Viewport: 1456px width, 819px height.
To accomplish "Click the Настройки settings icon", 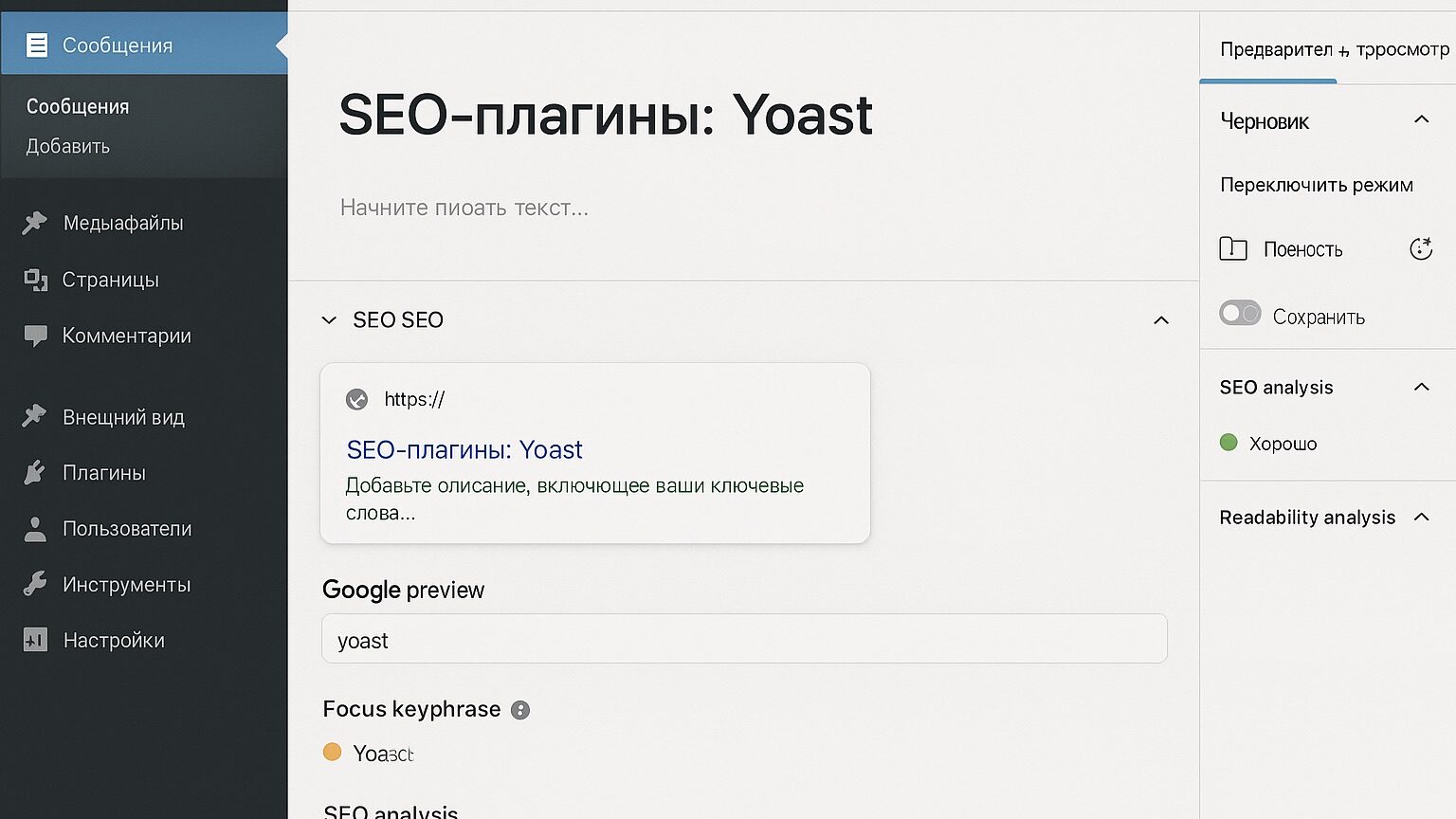I will click(x=34, y=640).
